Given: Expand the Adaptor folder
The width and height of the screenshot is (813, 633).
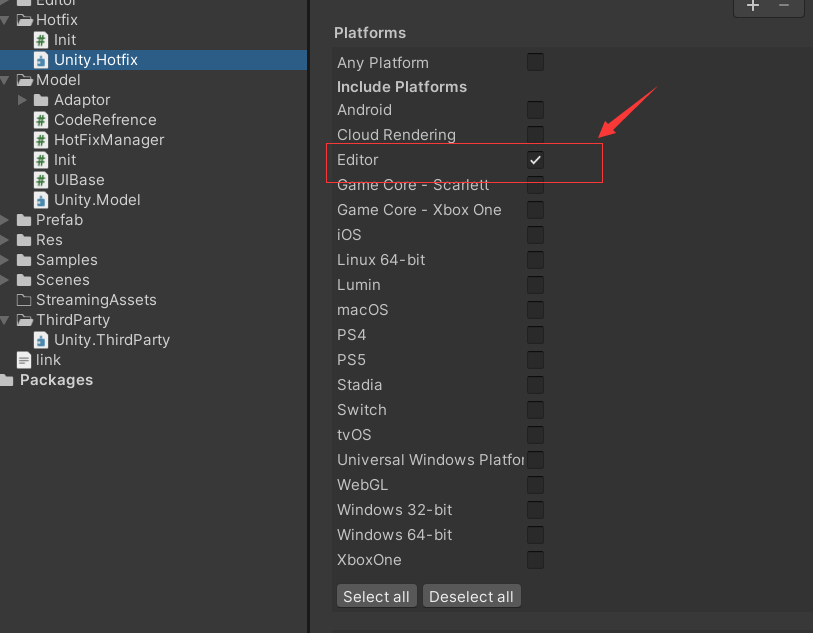Looking at the screenshot, I should coord(23,100).
